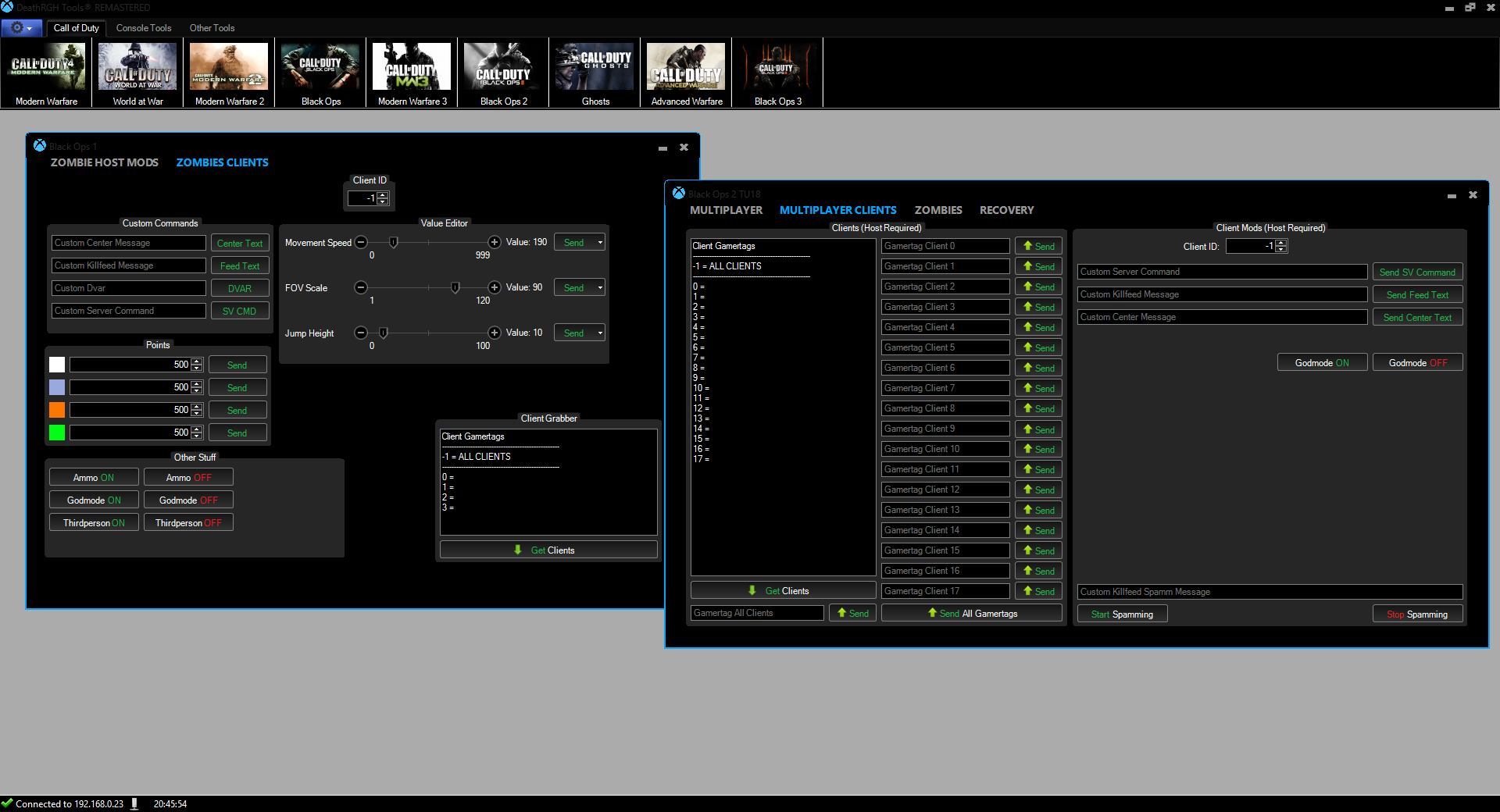Turn multiplayer client Godmode OFF

pyautogui.click(x=1417, y=363)
